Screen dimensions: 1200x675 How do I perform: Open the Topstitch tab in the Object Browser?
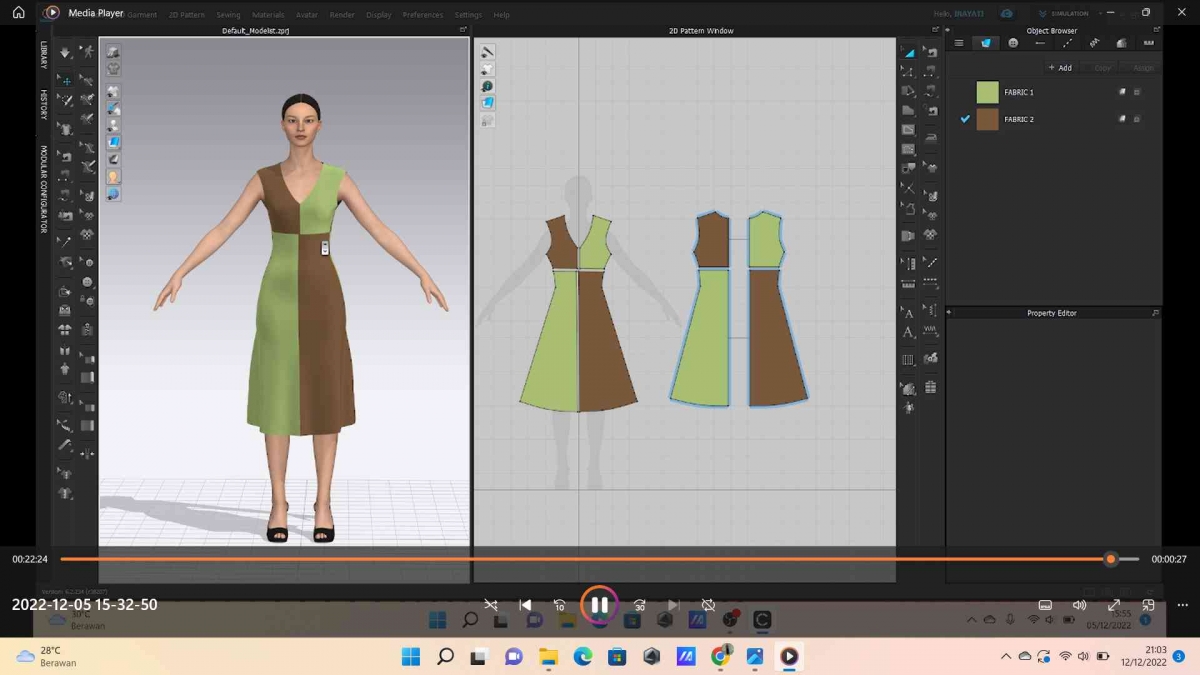[x=1067, y=43]
